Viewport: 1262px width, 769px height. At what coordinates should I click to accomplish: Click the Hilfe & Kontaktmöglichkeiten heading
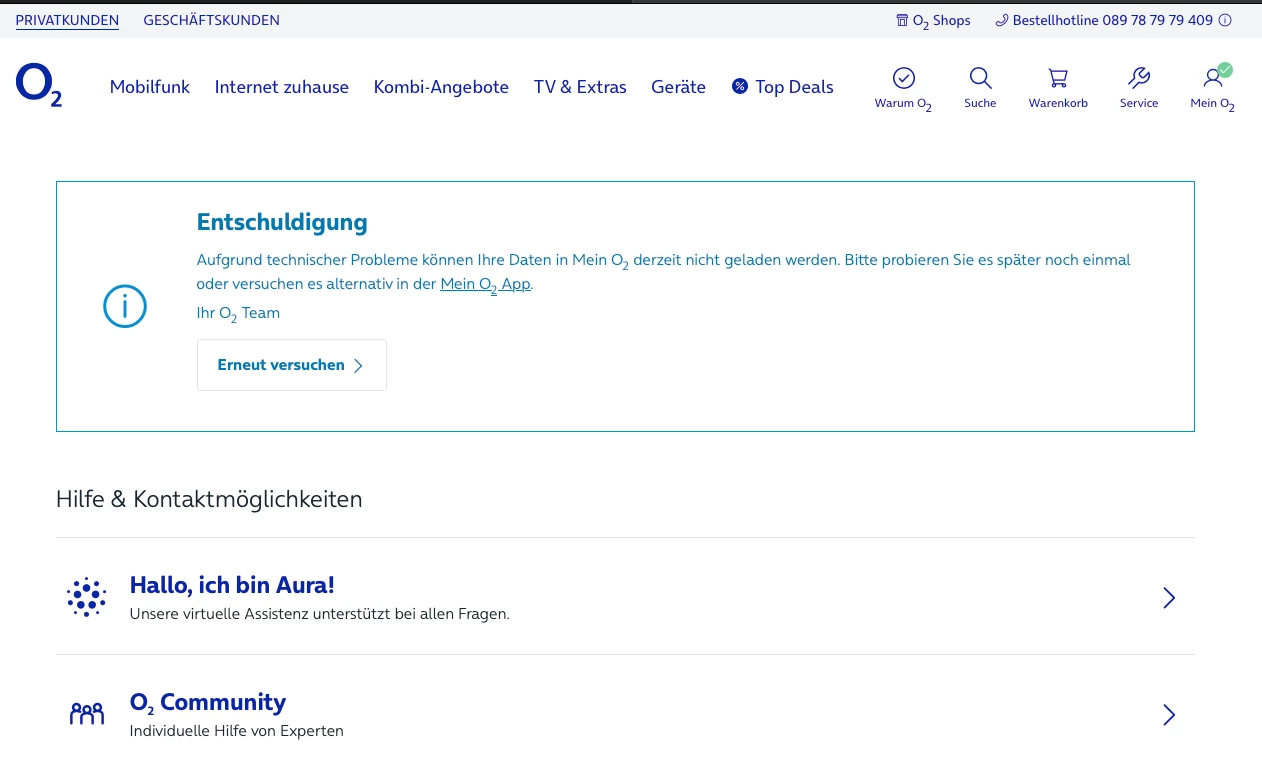(x=209, y=499)
